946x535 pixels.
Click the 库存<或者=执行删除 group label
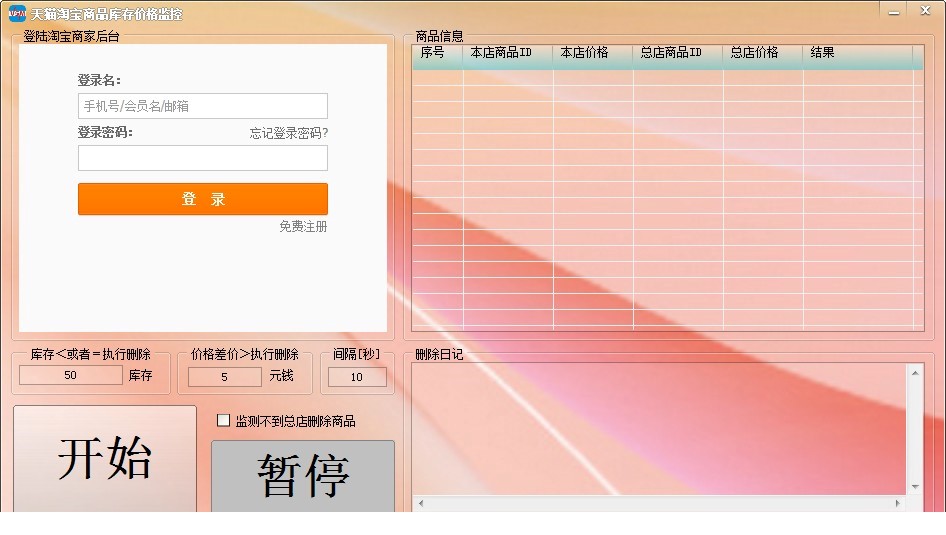click(90, 354)
